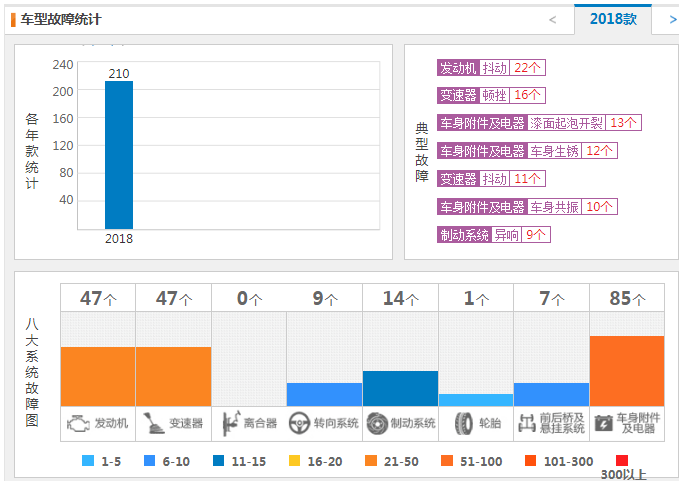Viewport: 679px width, 481px height.
Task: Click the 9个 count header above 转向系统
Action: coord(325,298)
